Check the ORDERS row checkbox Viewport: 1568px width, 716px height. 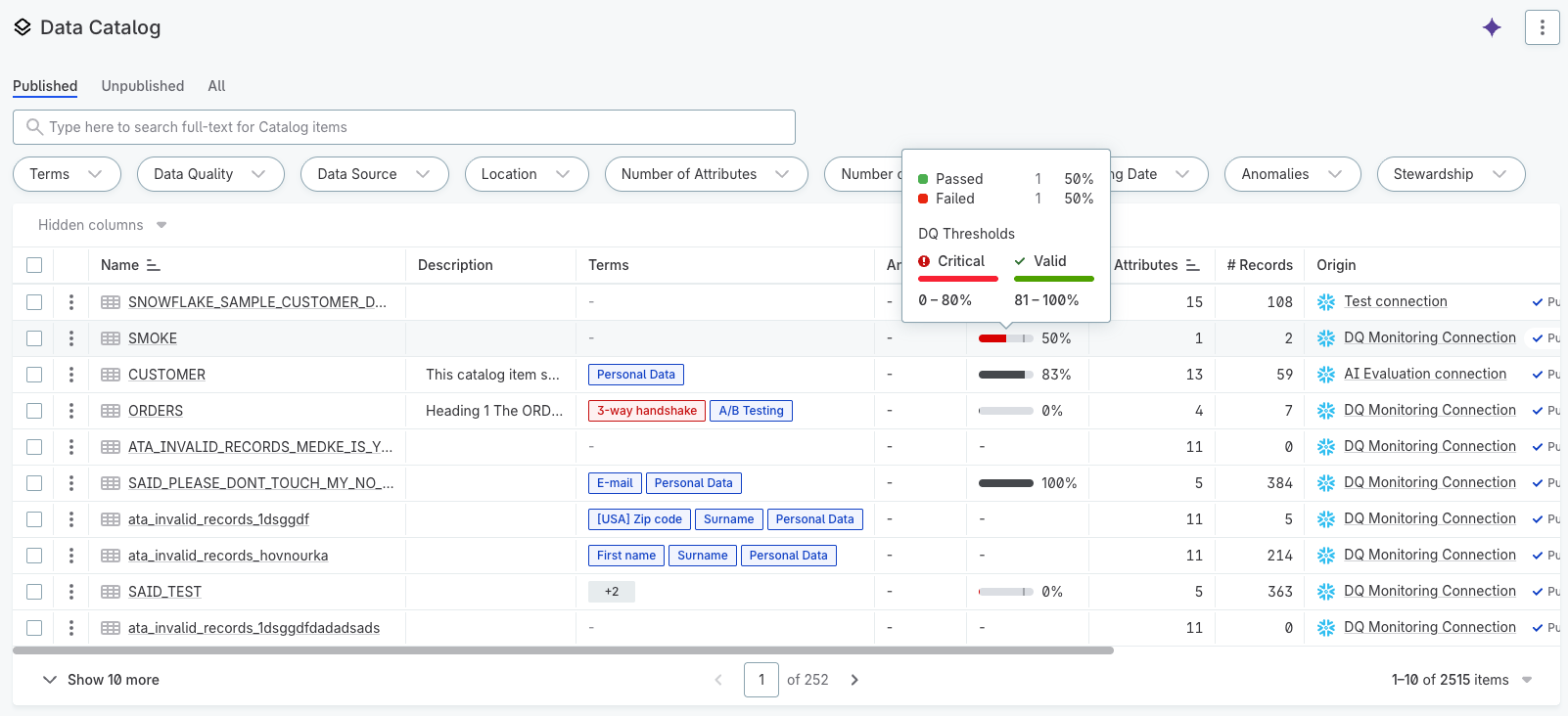tap(34, 411)
